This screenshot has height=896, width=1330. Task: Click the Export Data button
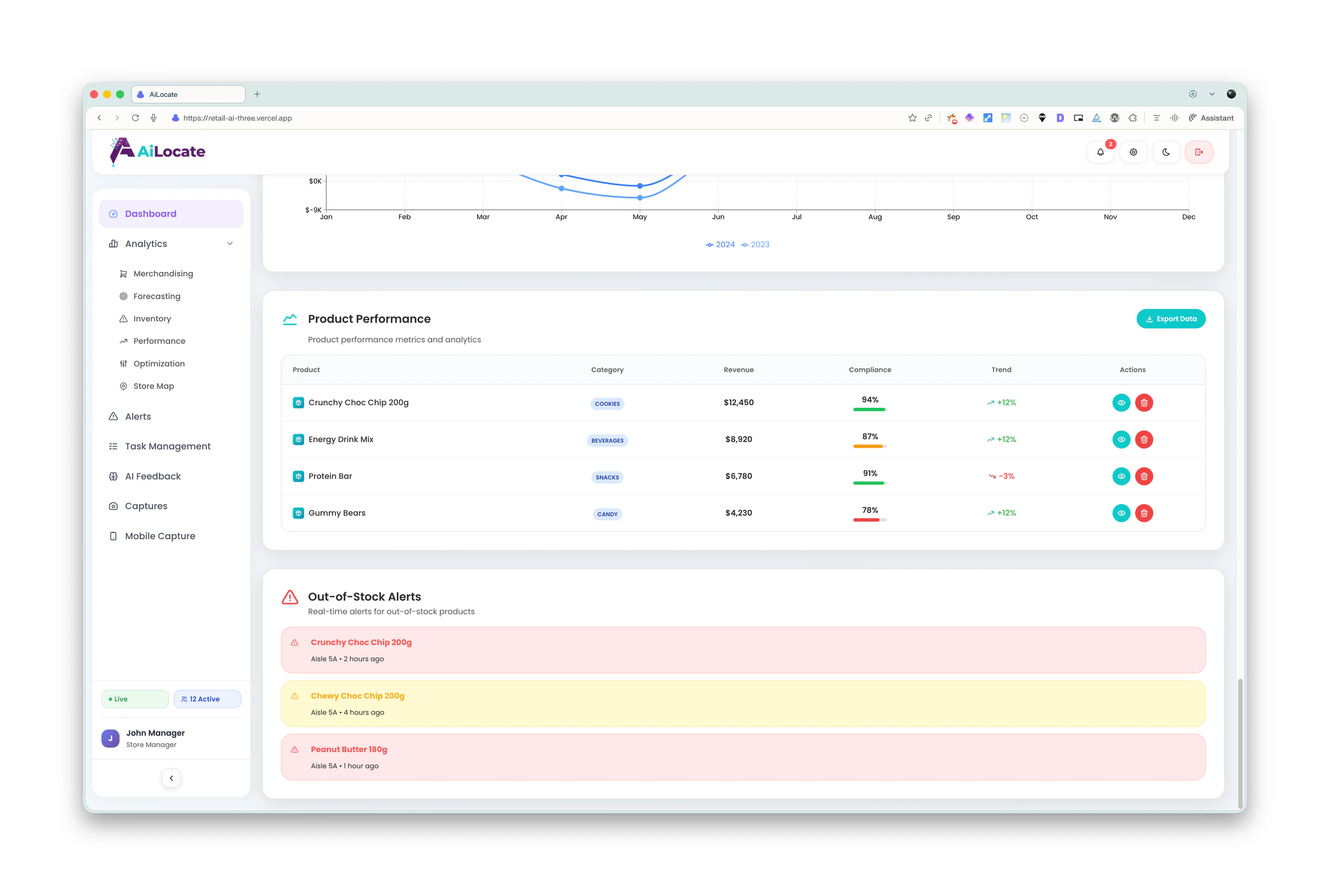tap(1170, 319)
